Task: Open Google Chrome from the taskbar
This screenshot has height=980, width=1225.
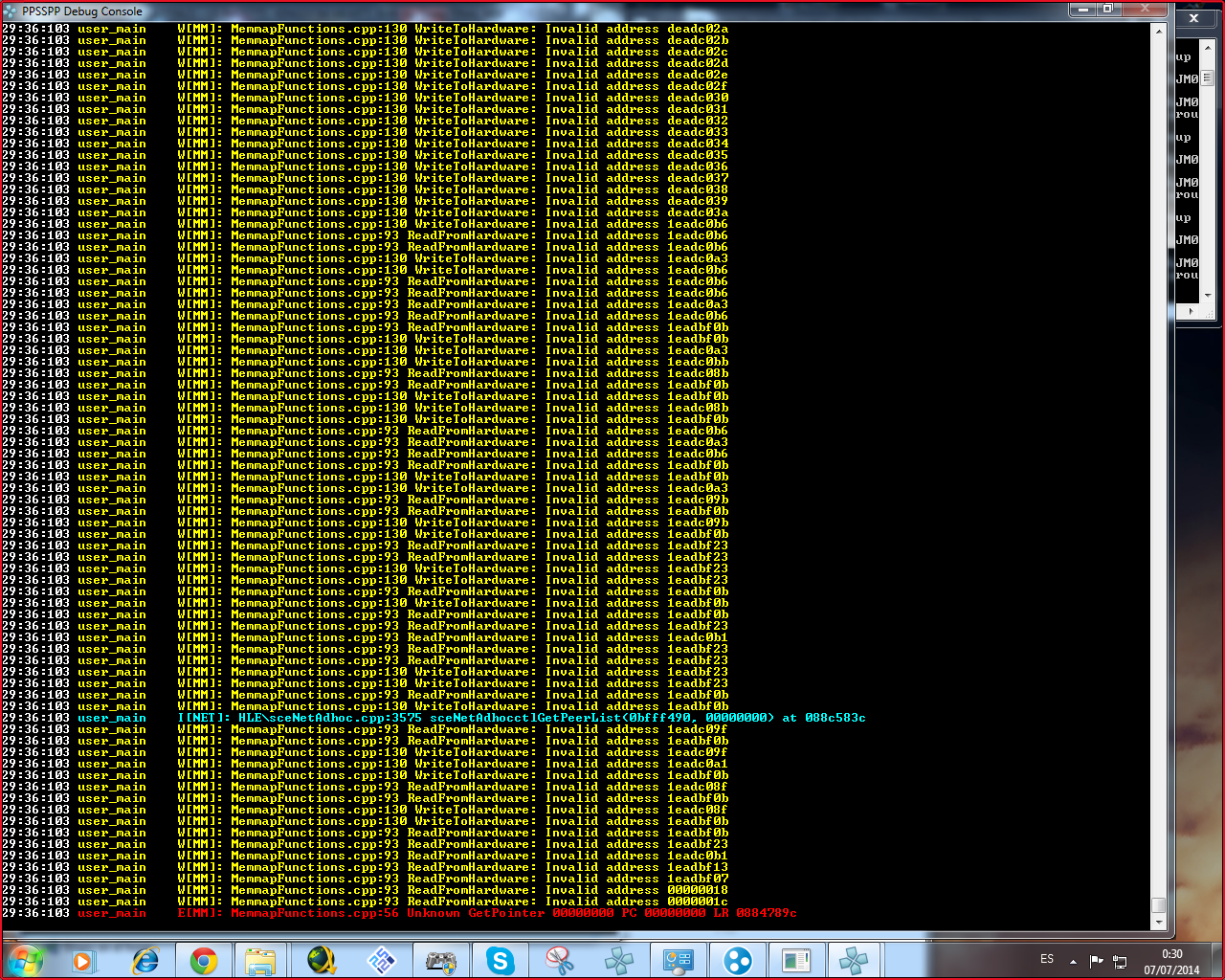Action: pyautogui.click(x=203, y=960)
